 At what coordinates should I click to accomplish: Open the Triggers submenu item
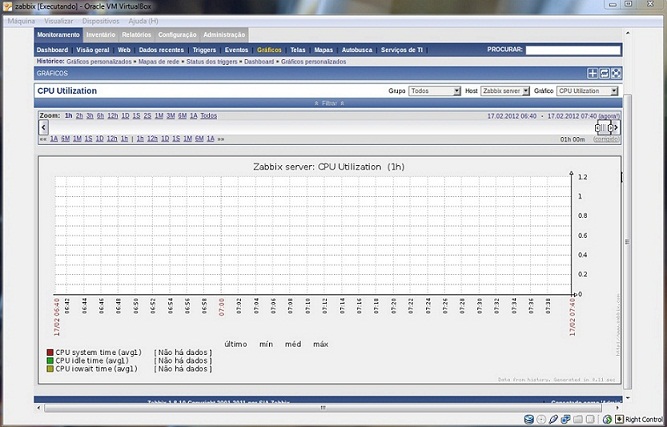[x=204, y=50]
